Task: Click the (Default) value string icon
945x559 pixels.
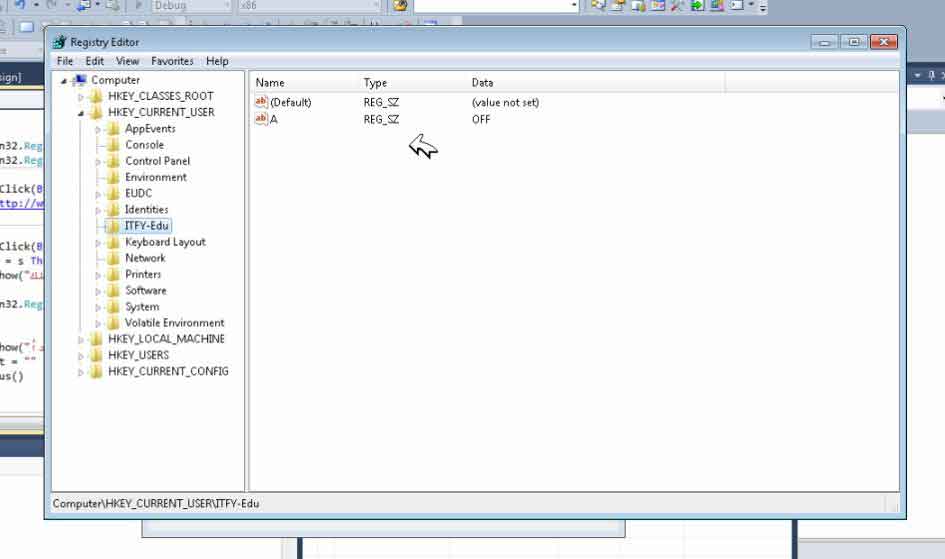Action: [262, 102]
